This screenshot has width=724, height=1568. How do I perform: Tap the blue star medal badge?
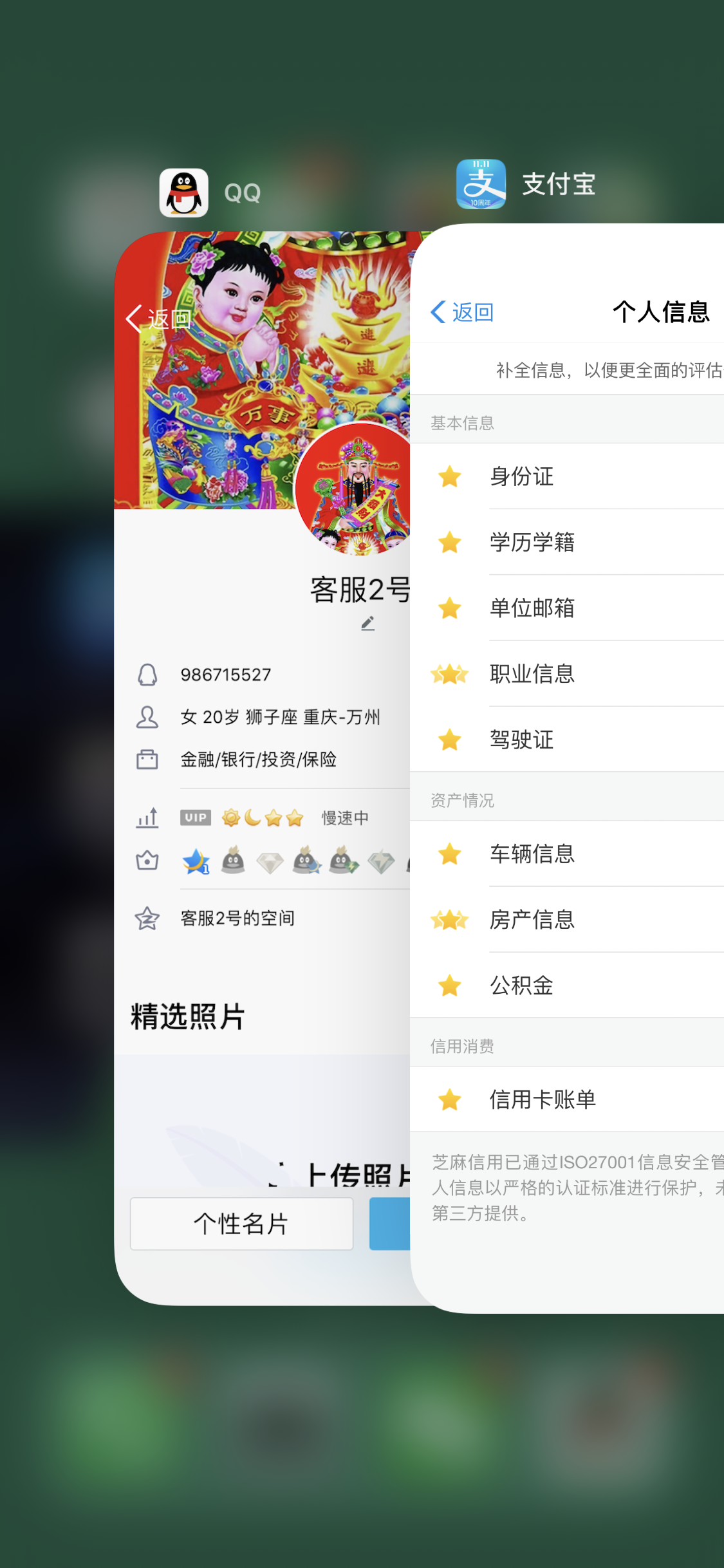click(x=196, y=861)
